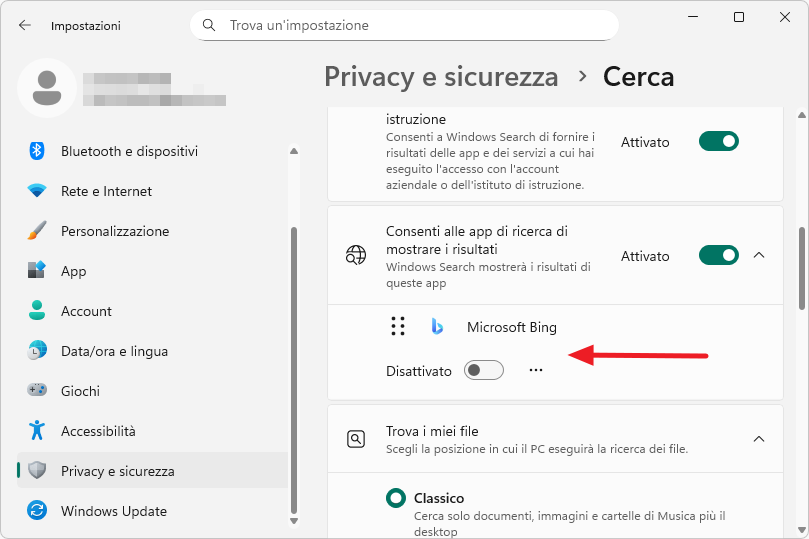Select Account in the sidebar
Screen dimensions: 809x539
point(153,311)
